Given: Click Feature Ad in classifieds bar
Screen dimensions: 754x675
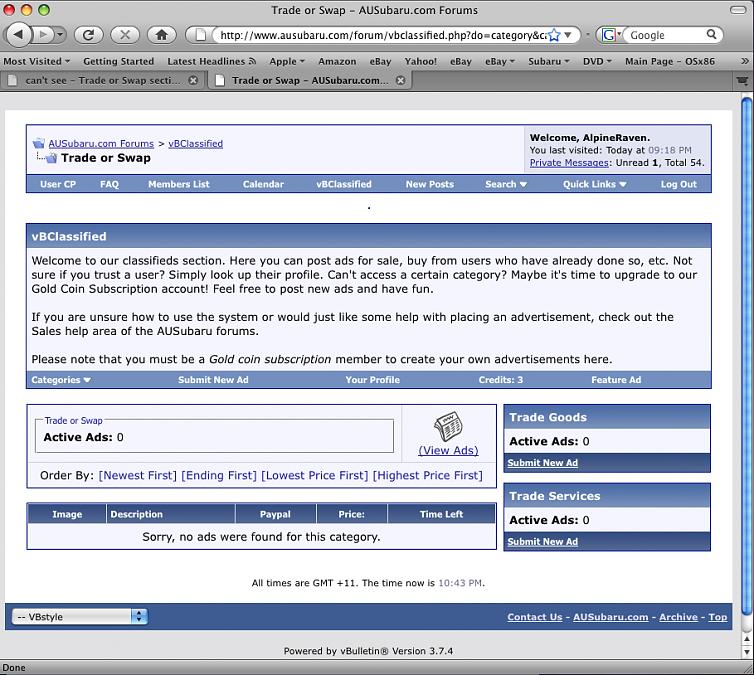Looking at the screenshot, I should [616, 380].
